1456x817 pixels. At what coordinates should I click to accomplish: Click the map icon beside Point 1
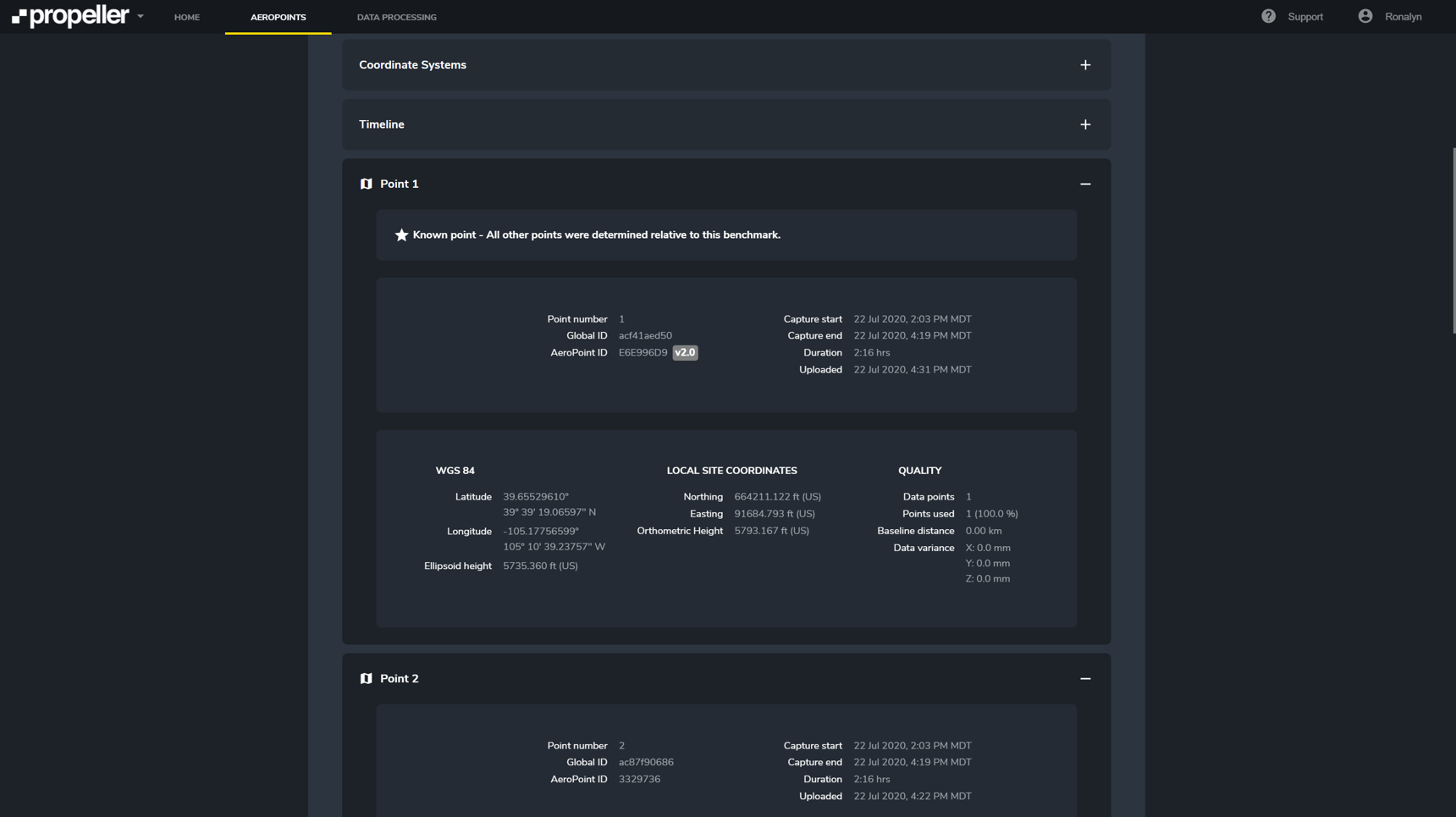pyautogui.click(x=366, y=184)
